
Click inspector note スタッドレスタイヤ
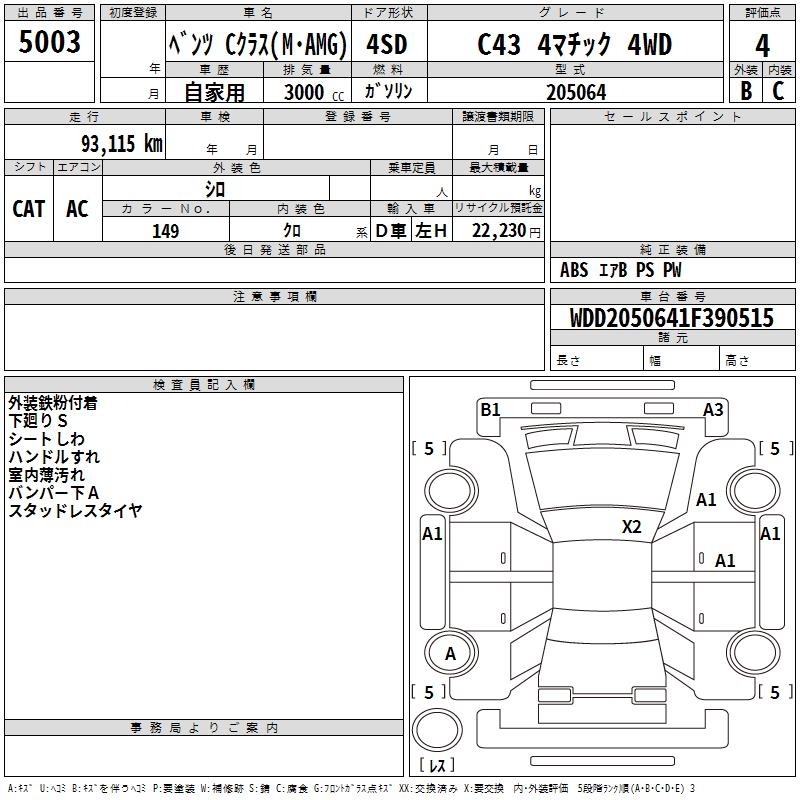(x=75, y=510)
